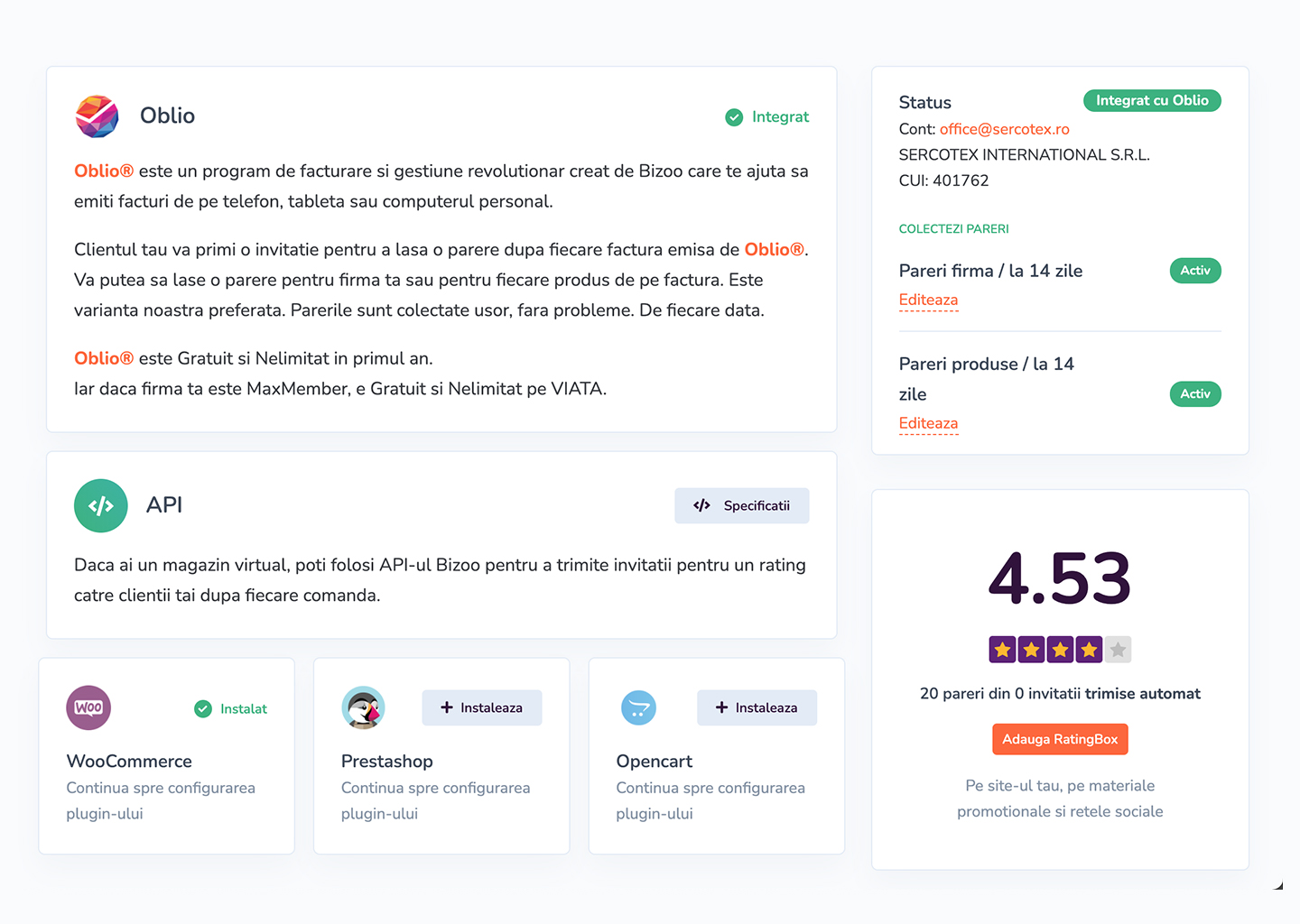Click the fifth grey rating star
The height and width of the screenshot is (924, 1300).
[1118, 650]
